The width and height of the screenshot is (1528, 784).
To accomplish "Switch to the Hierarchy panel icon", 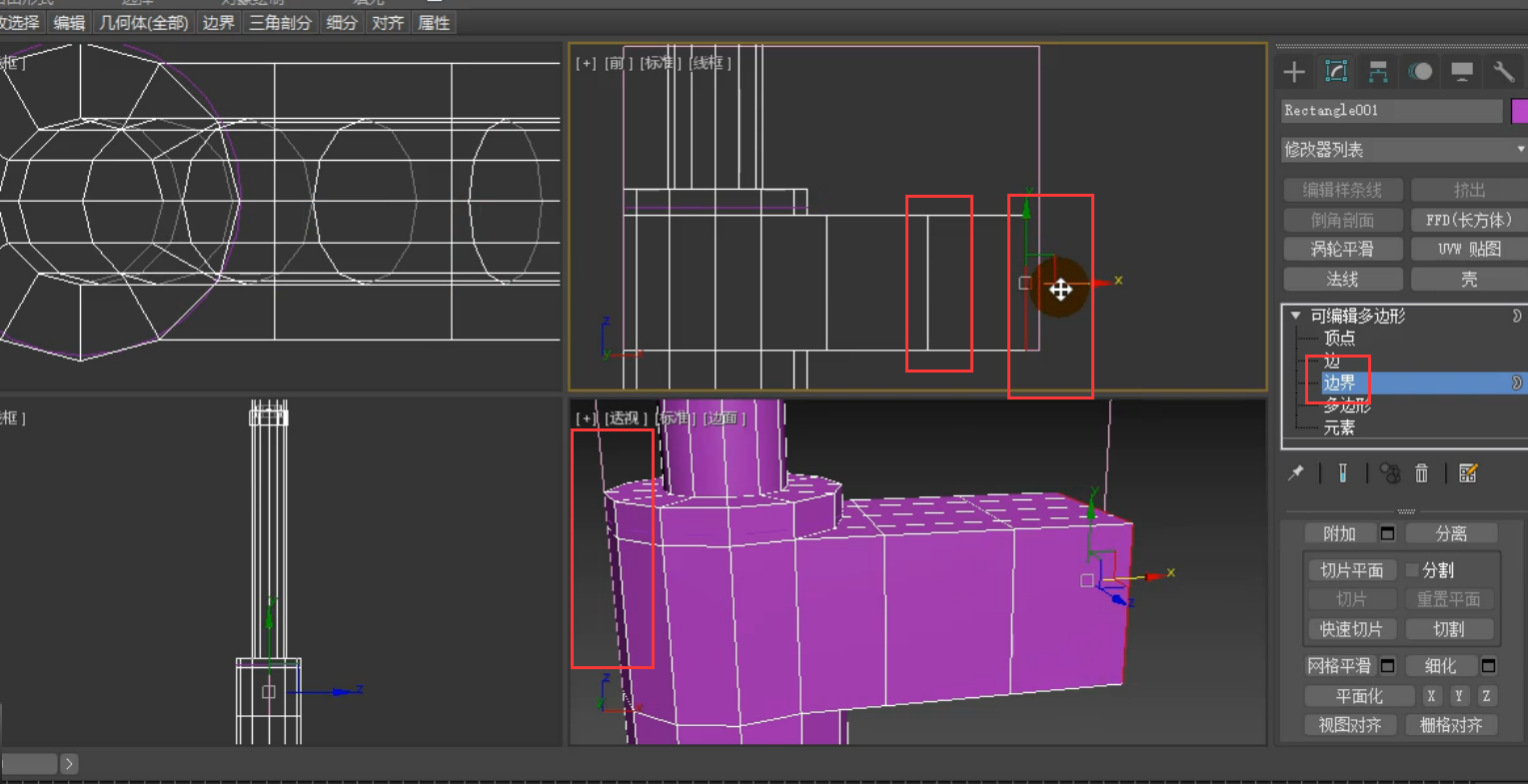I will (1378, 71).
